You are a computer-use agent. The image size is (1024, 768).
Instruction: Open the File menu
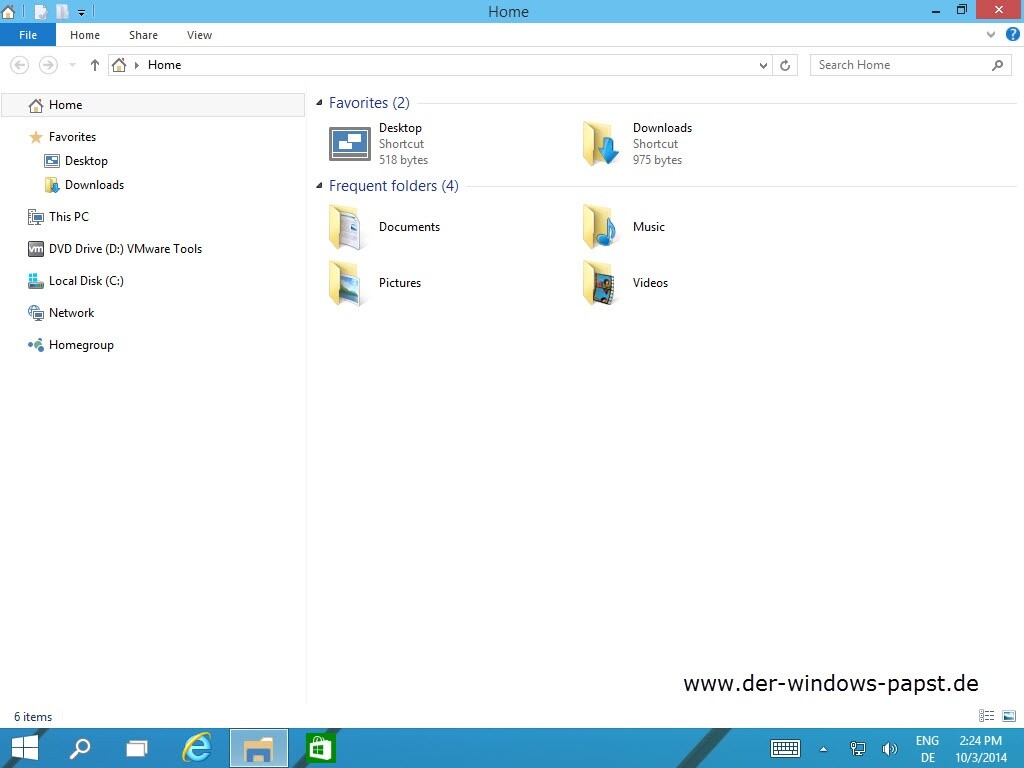[28, 35]
